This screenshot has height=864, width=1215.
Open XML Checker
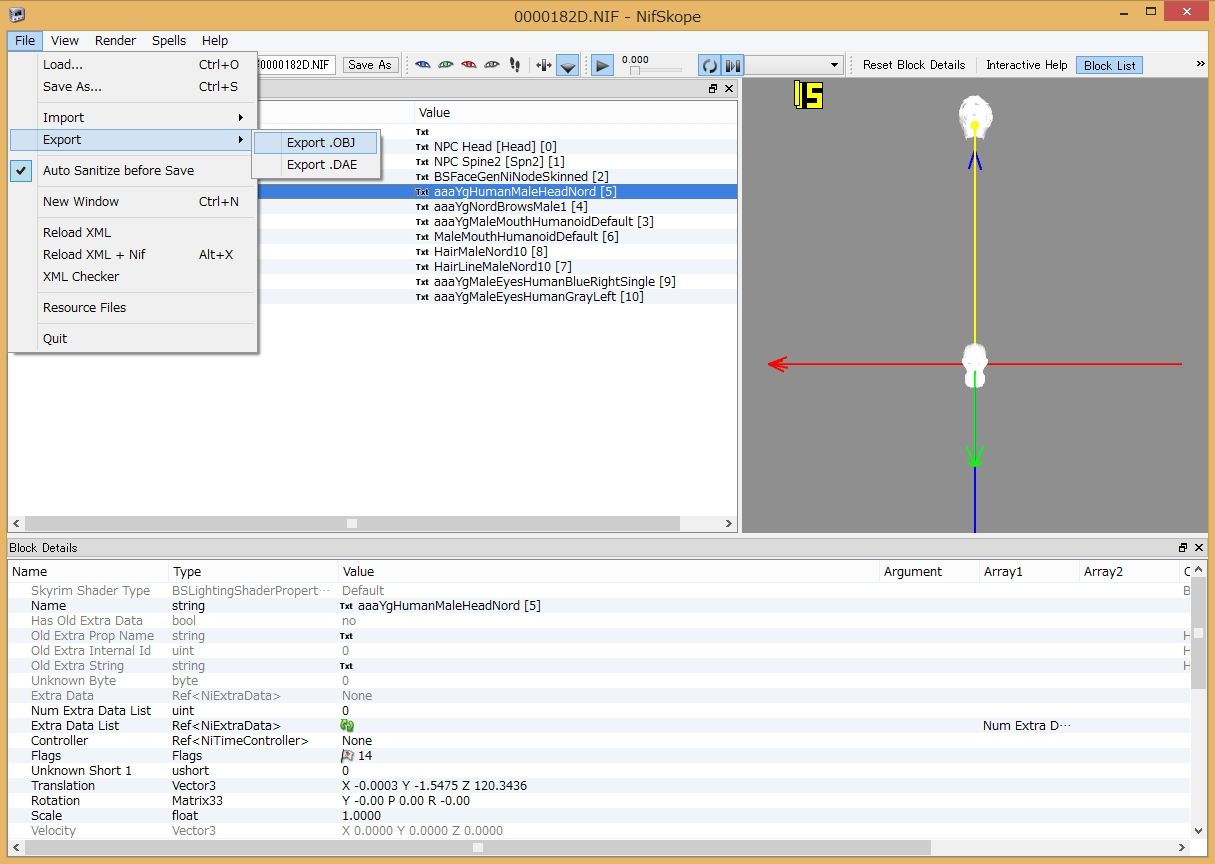133,276
